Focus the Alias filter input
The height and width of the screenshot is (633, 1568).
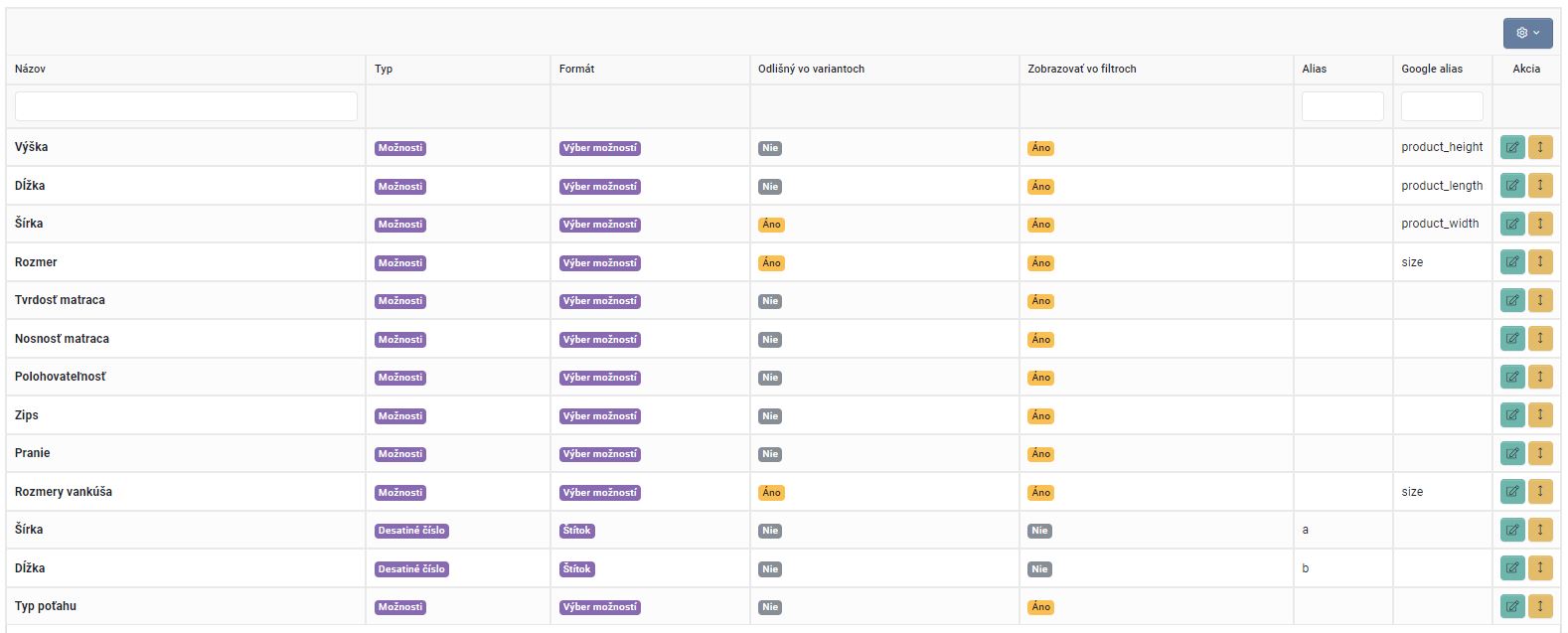(1341, 106)
